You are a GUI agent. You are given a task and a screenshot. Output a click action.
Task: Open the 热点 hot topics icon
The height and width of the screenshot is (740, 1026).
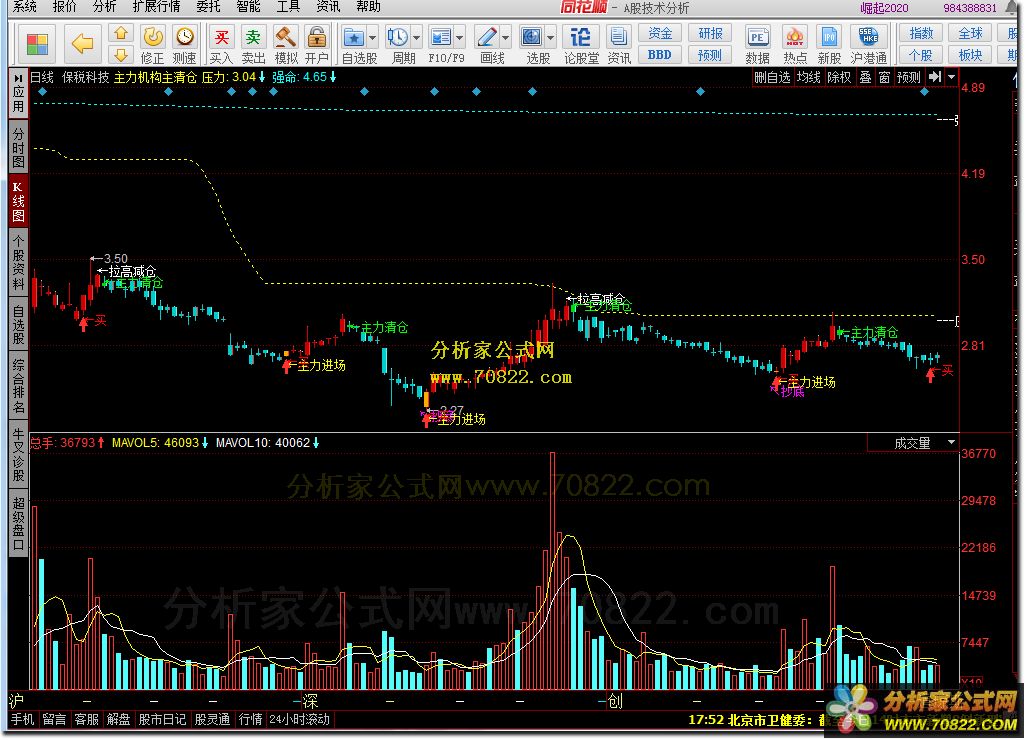pos(794,44)
